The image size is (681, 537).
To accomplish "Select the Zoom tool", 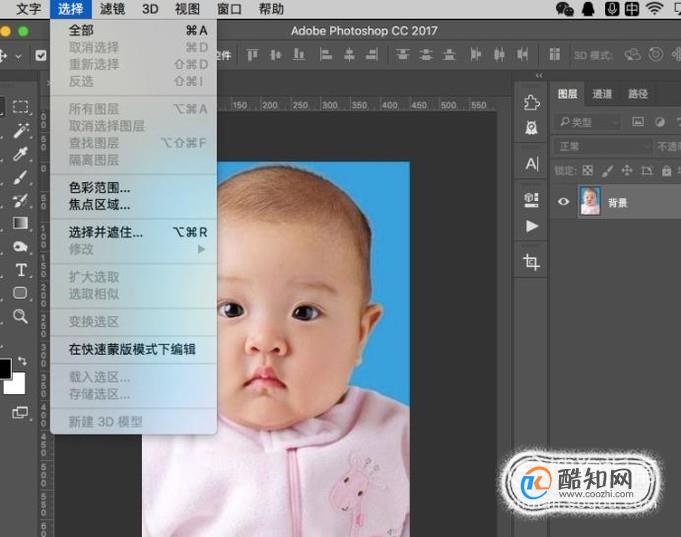I will coord(20,316).
